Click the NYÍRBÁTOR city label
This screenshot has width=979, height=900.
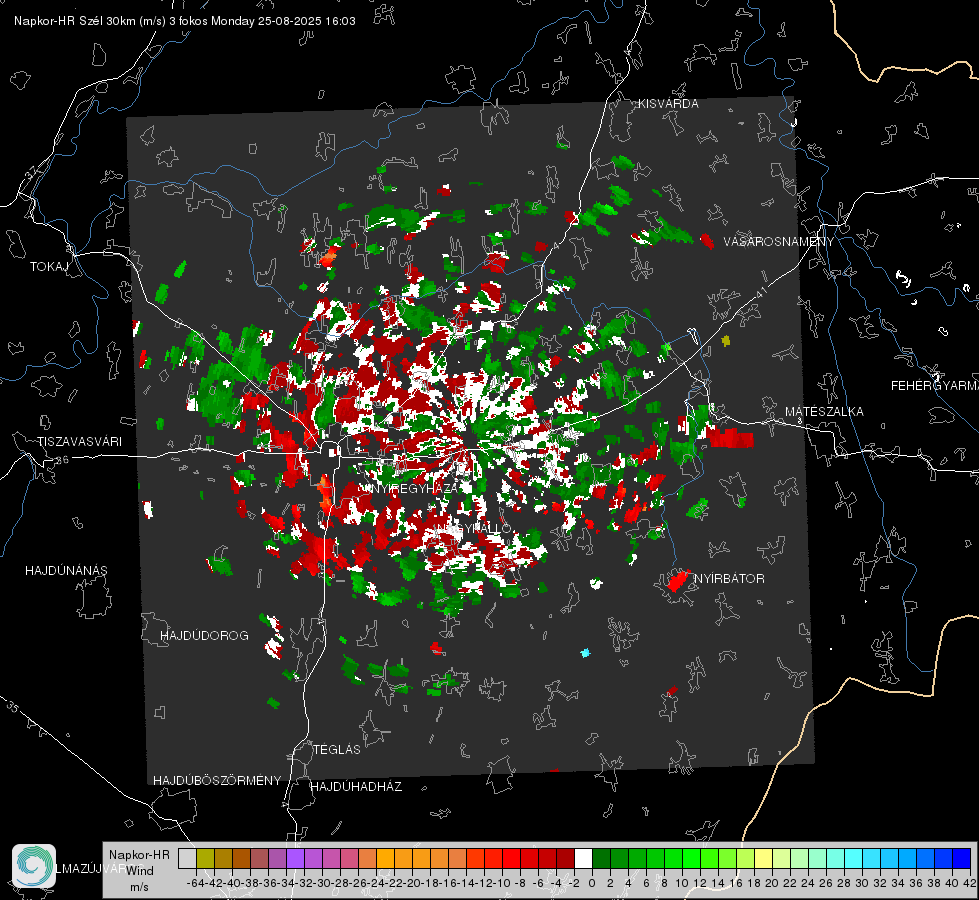[729, 579]
